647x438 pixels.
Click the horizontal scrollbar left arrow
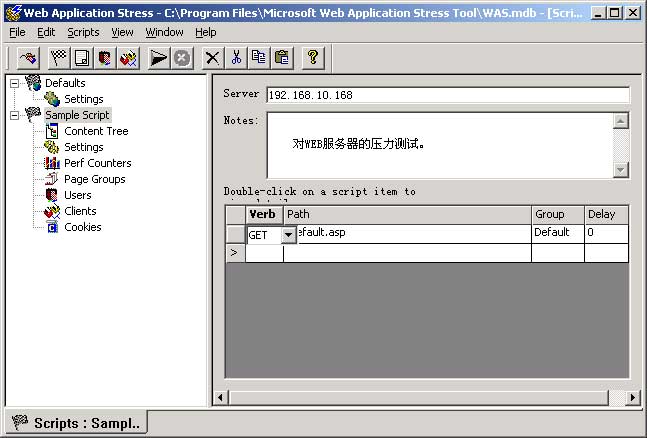point(220,398)
